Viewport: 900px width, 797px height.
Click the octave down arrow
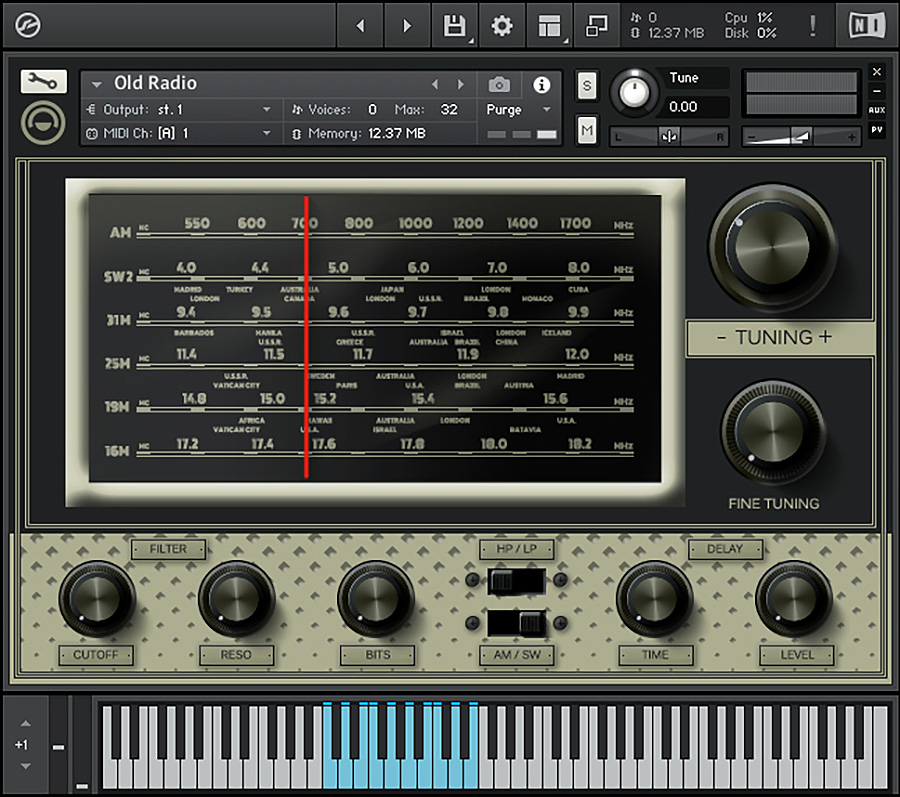[25, 766]
